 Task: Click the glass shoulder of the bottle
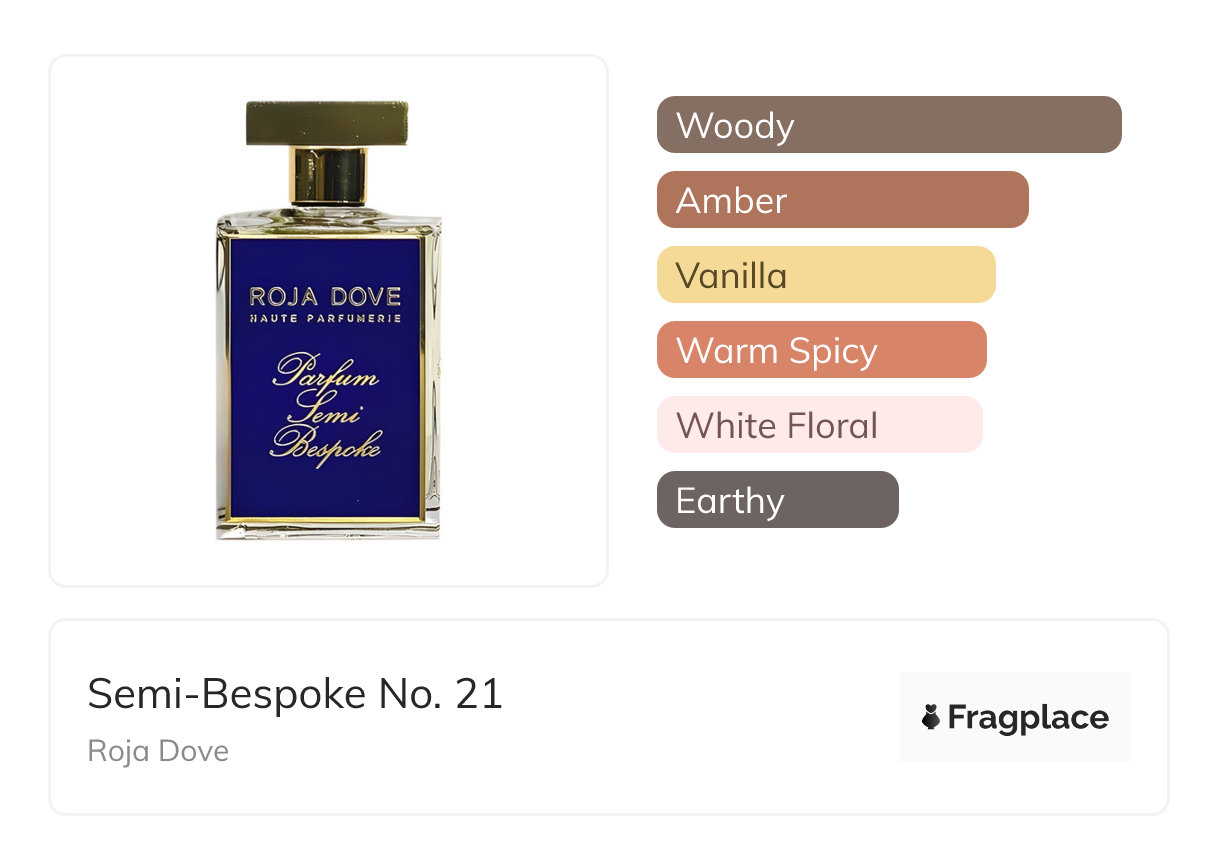(326, 219)
